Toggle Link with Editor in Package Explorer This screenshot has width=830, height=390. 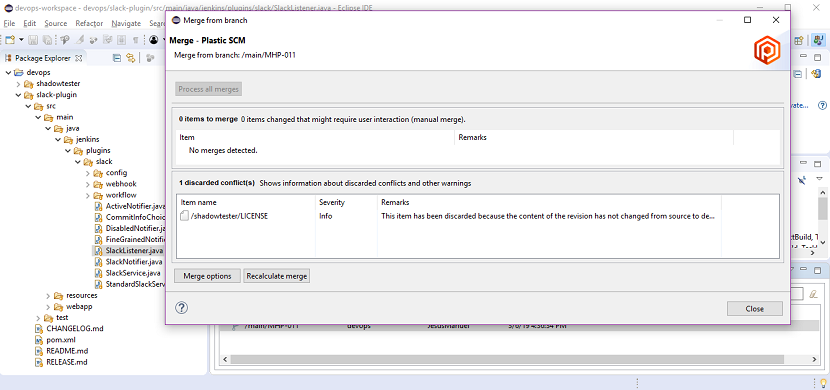click(x=130, y=58)
